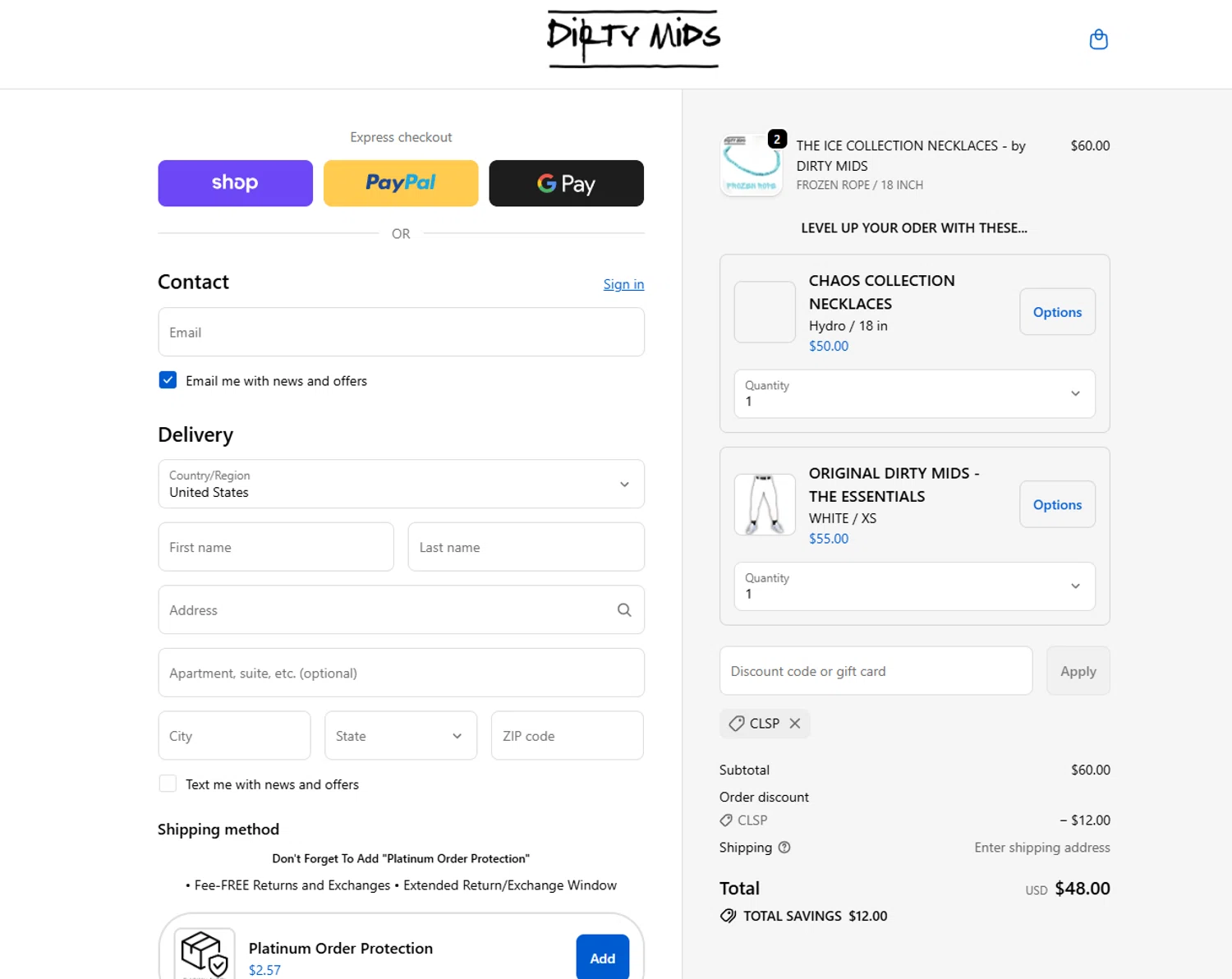Open Options for Original Dirty Mids Essentials
The width and height of the screenshot is (1232, 979).
pos(1057,504)
